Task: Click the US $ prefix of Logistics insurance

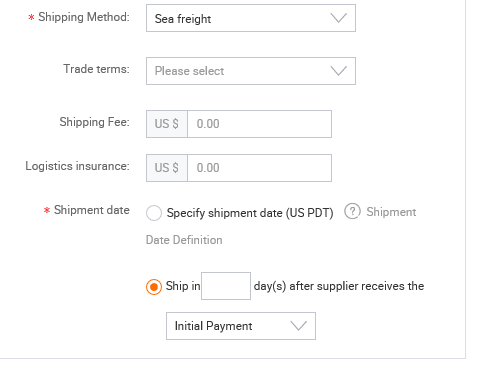Action: (x=167, y=168)
